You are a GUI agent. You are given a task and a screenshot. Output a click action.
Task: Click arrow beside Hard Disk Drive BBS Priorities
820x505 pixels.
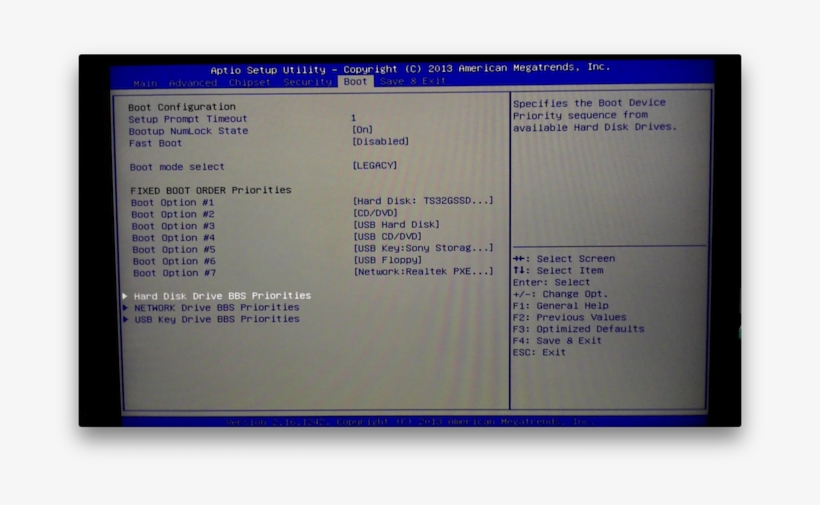(125, 296)
